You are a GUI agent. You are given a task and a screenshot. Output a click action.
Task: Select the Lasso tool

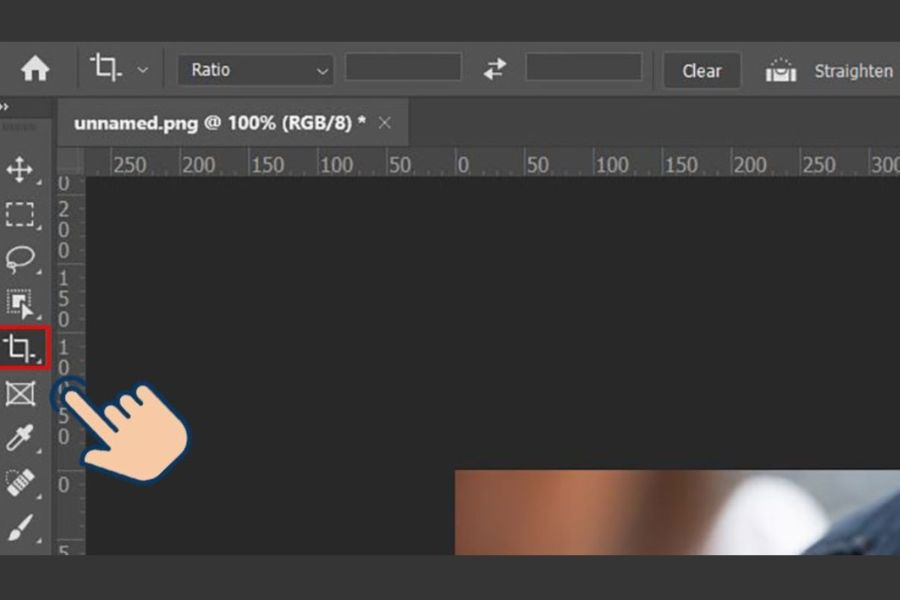[20, 259]
